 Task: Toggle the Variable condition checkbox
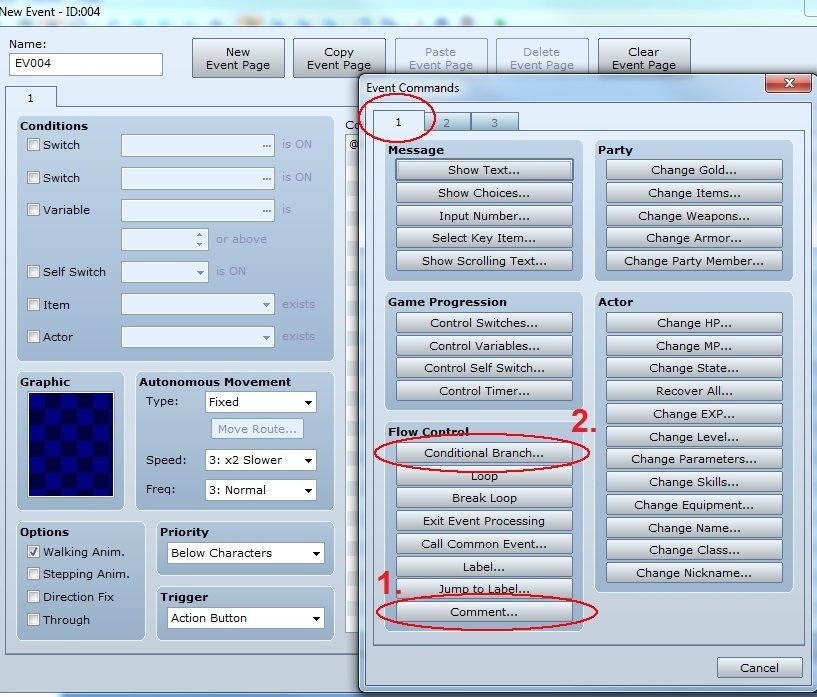point(34,210)
